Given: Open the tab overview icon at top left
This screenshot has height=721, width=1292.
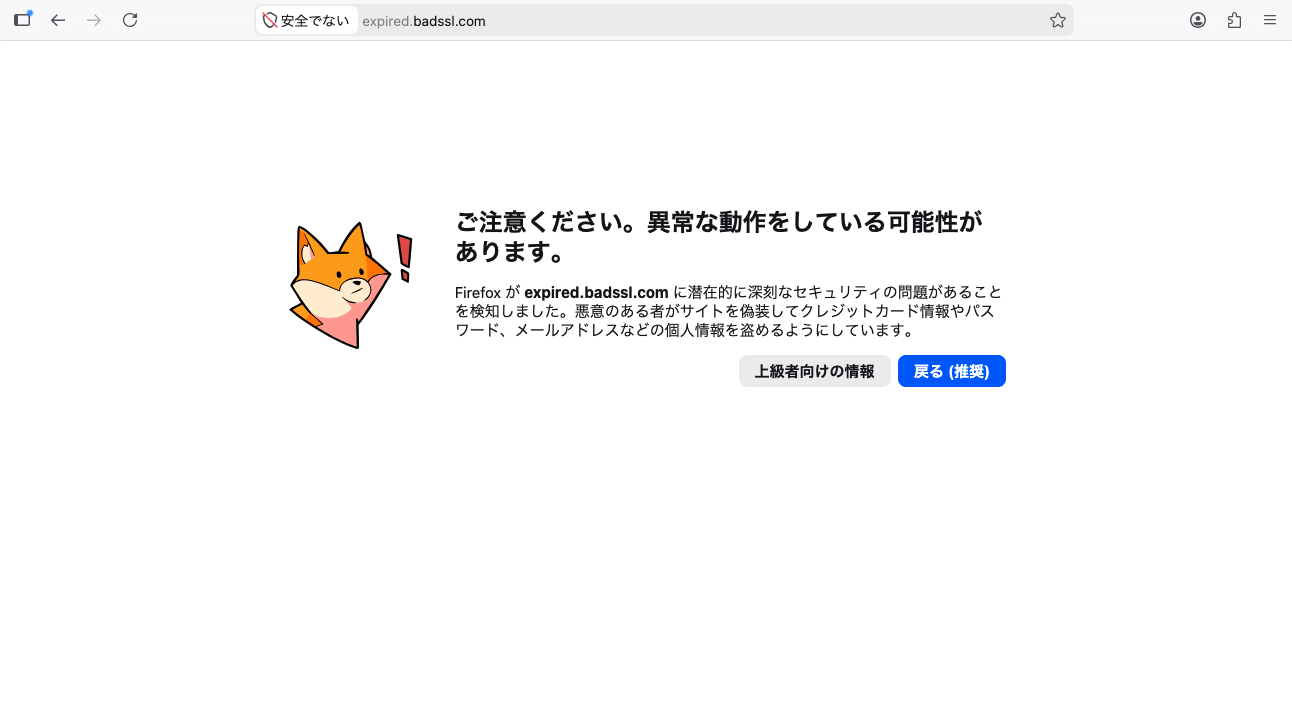Looking at the screenshot, I should 22,19.
